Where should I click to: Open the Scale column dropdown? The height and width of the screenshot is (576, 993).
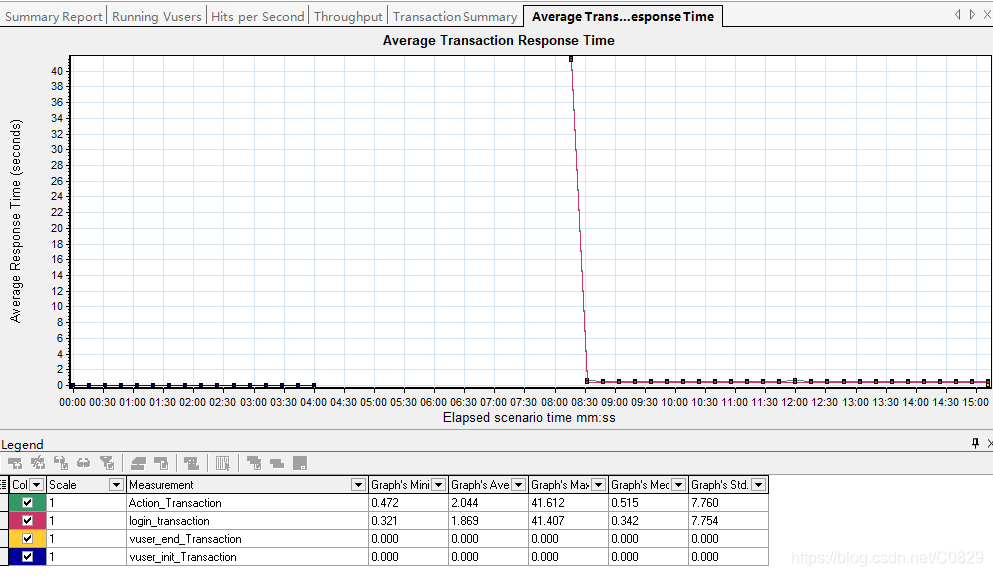point(116,485)
